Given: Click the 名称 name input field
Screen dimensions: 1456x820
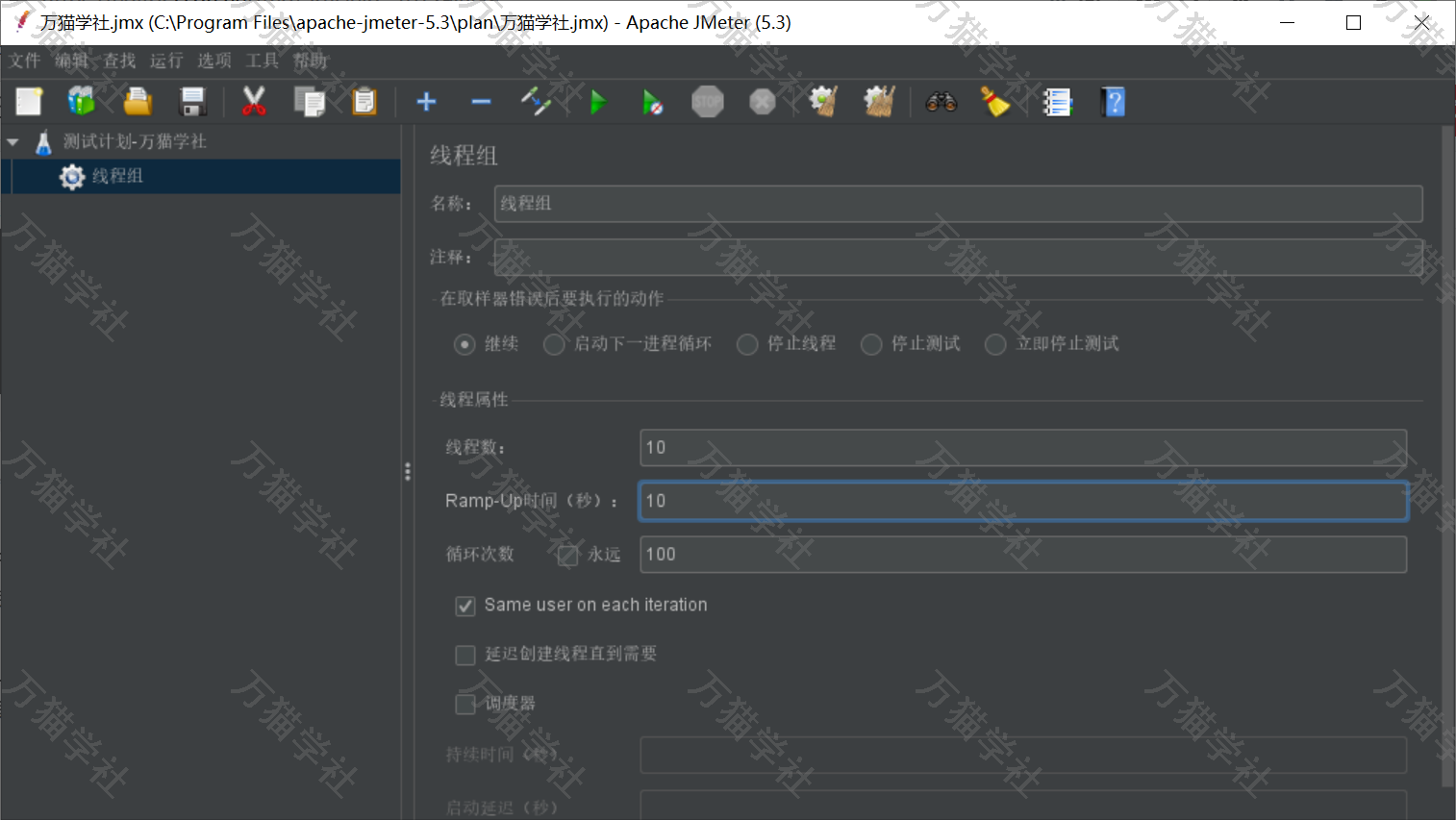Looking at the screenshot, I should pos(958,204).
